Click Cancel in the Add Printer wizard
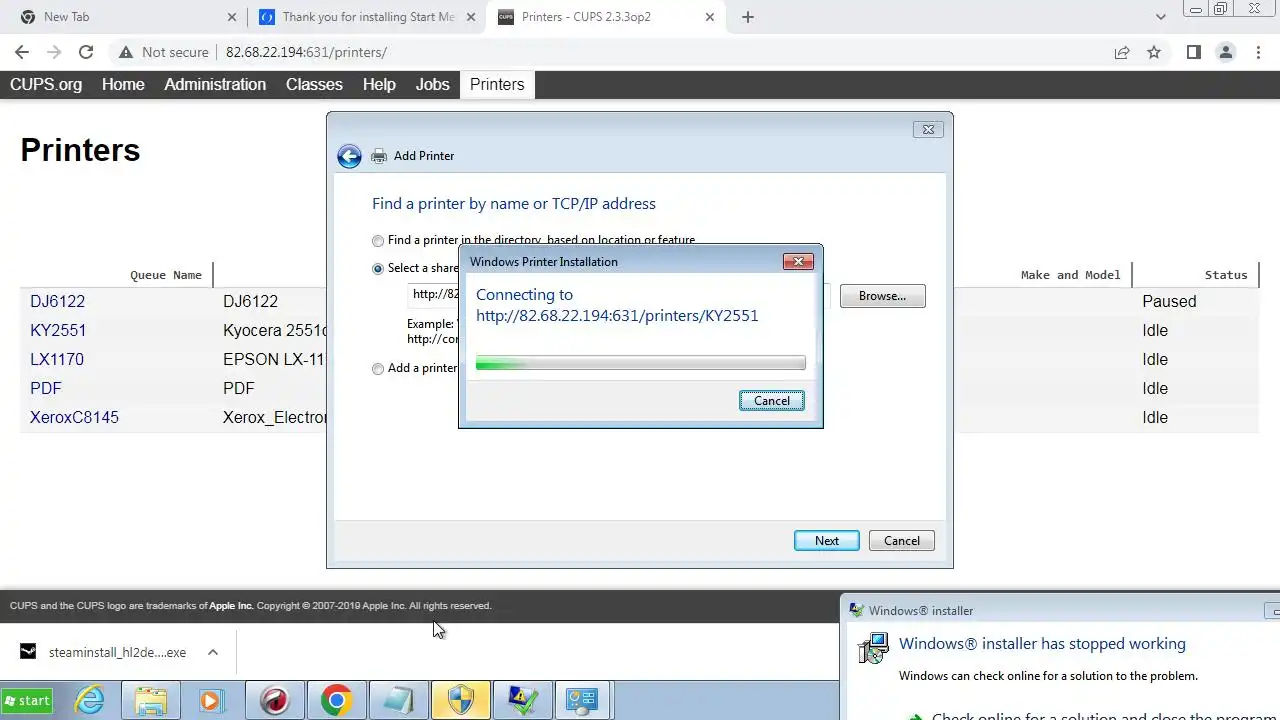 [x=901, y=541]
